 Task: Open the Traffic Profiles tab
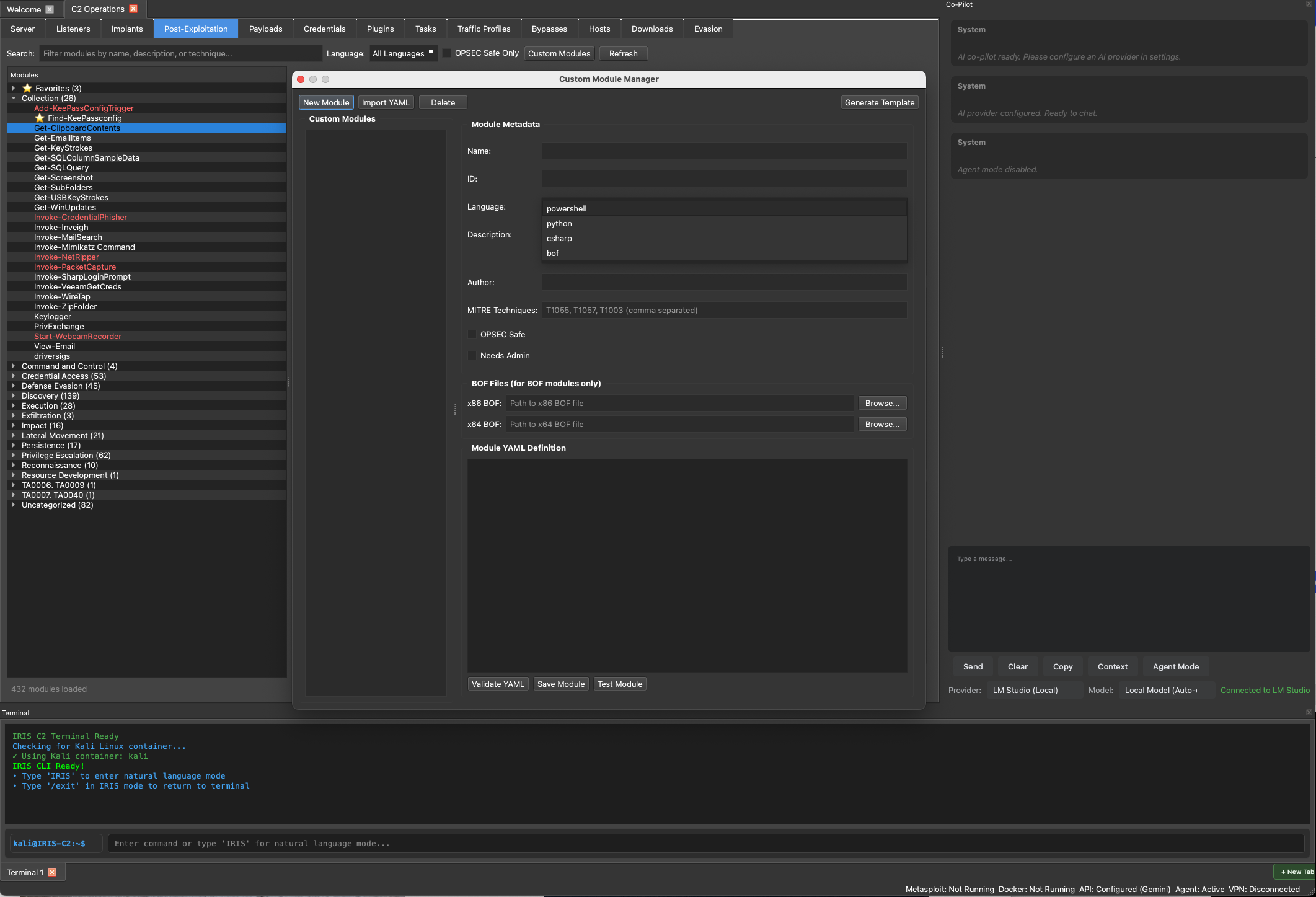[x=484, y=29]
